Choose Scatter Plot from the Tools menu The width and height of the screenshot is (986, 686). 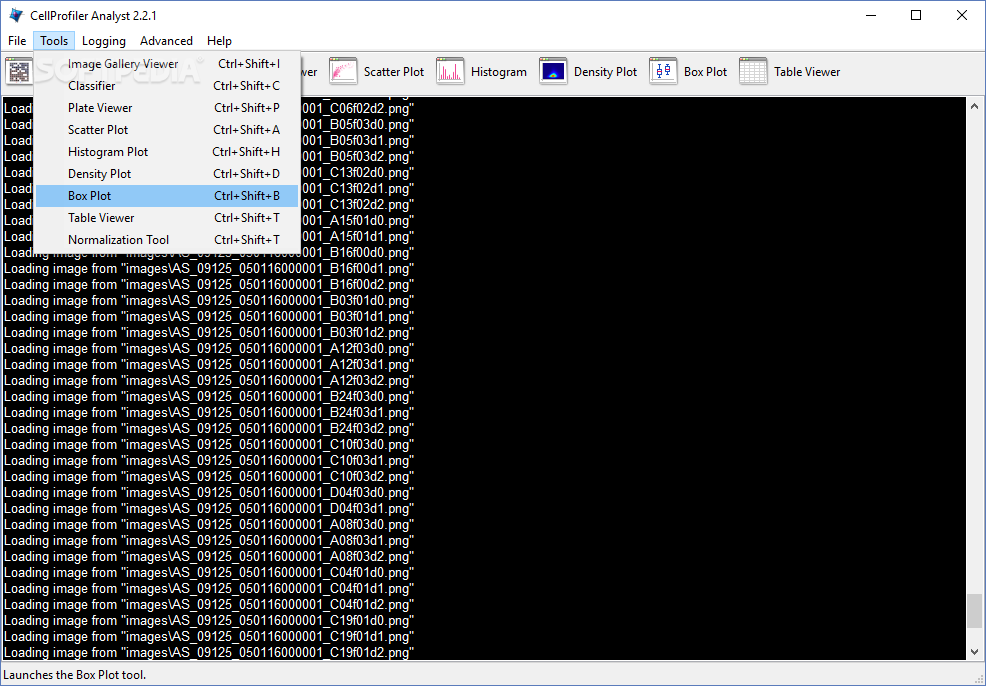click(x=167, y=130)
